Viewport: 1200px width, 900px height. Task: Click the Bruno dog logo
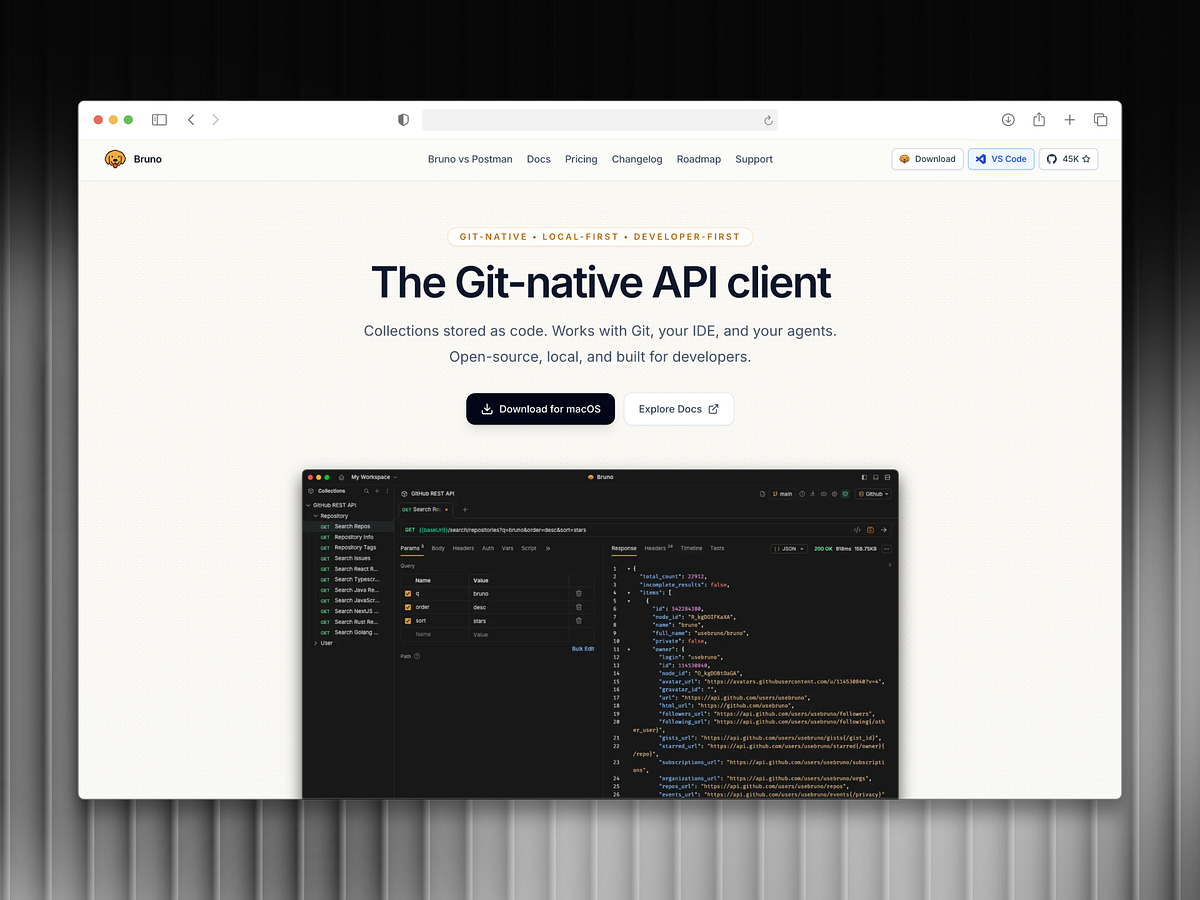(116, 159)
